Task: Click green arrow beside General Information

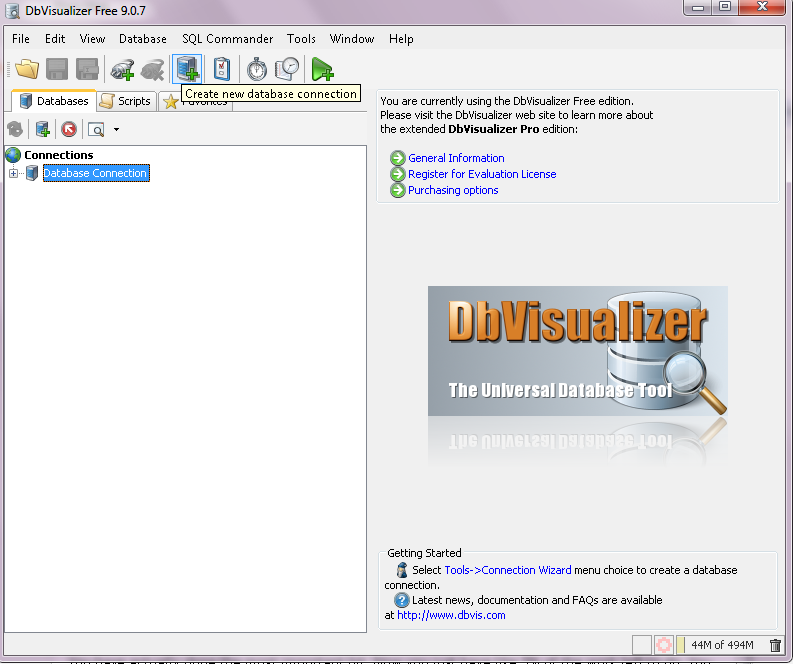Action: pyautogui.click(x=398, y=158)
